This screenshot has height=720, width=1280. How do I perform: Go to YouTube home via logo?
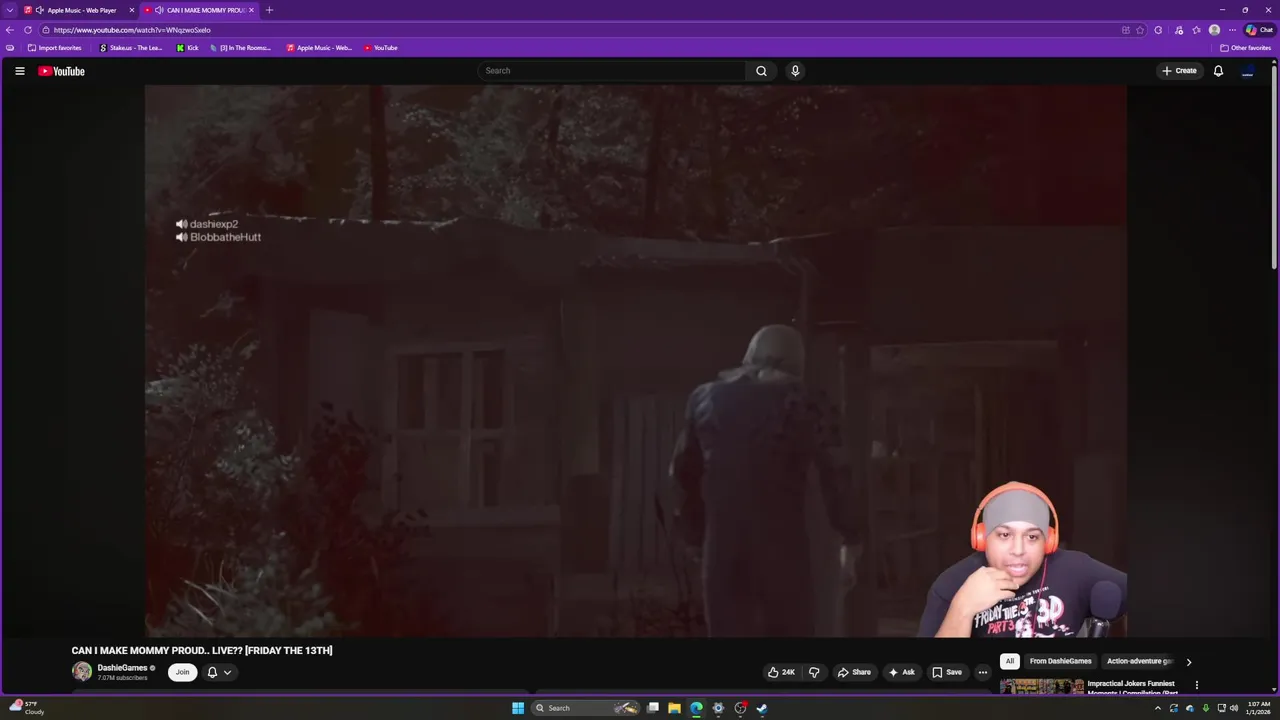coord(61,71)
